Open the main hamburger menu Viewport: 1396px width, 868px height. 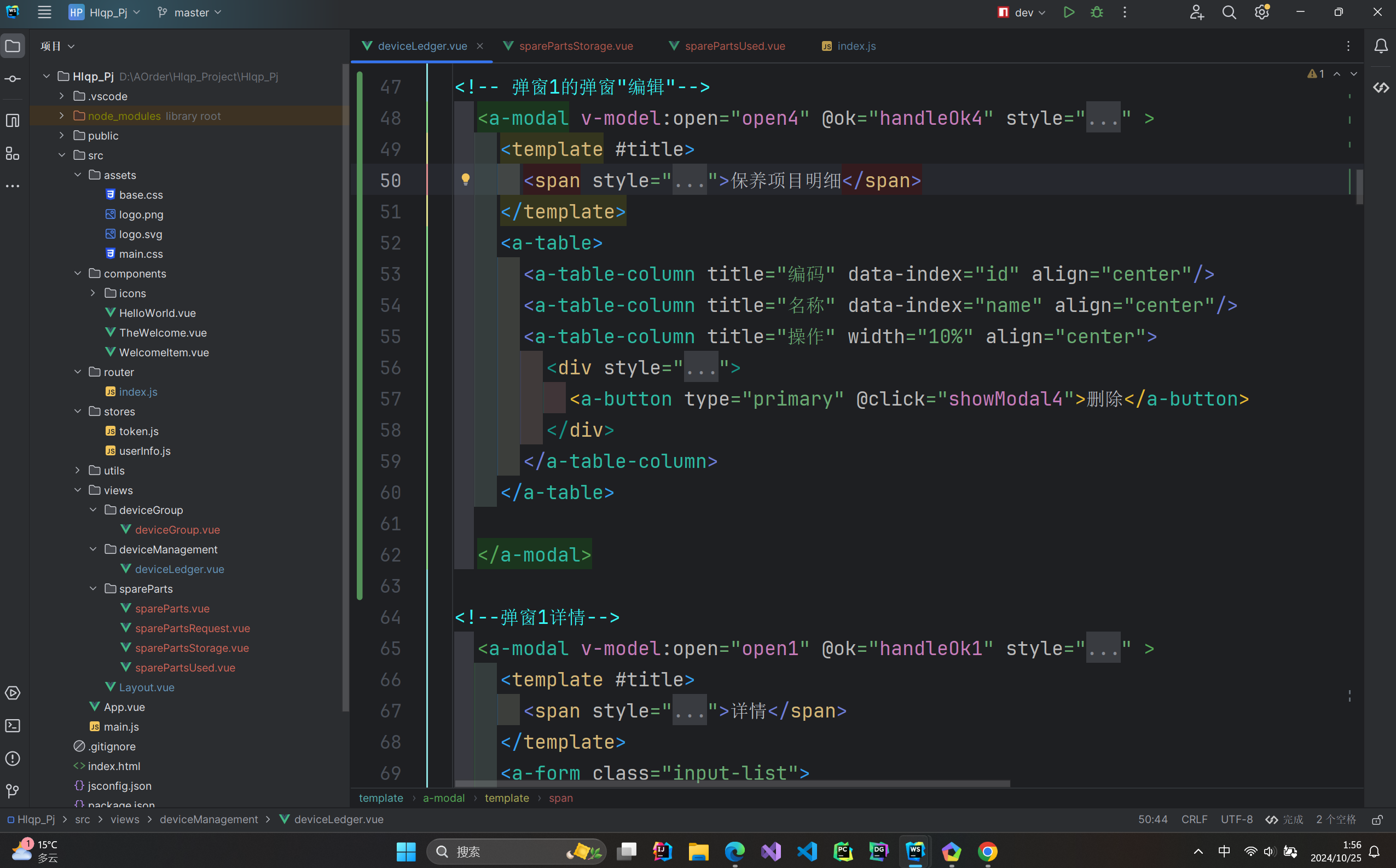[x=44, y=12]
